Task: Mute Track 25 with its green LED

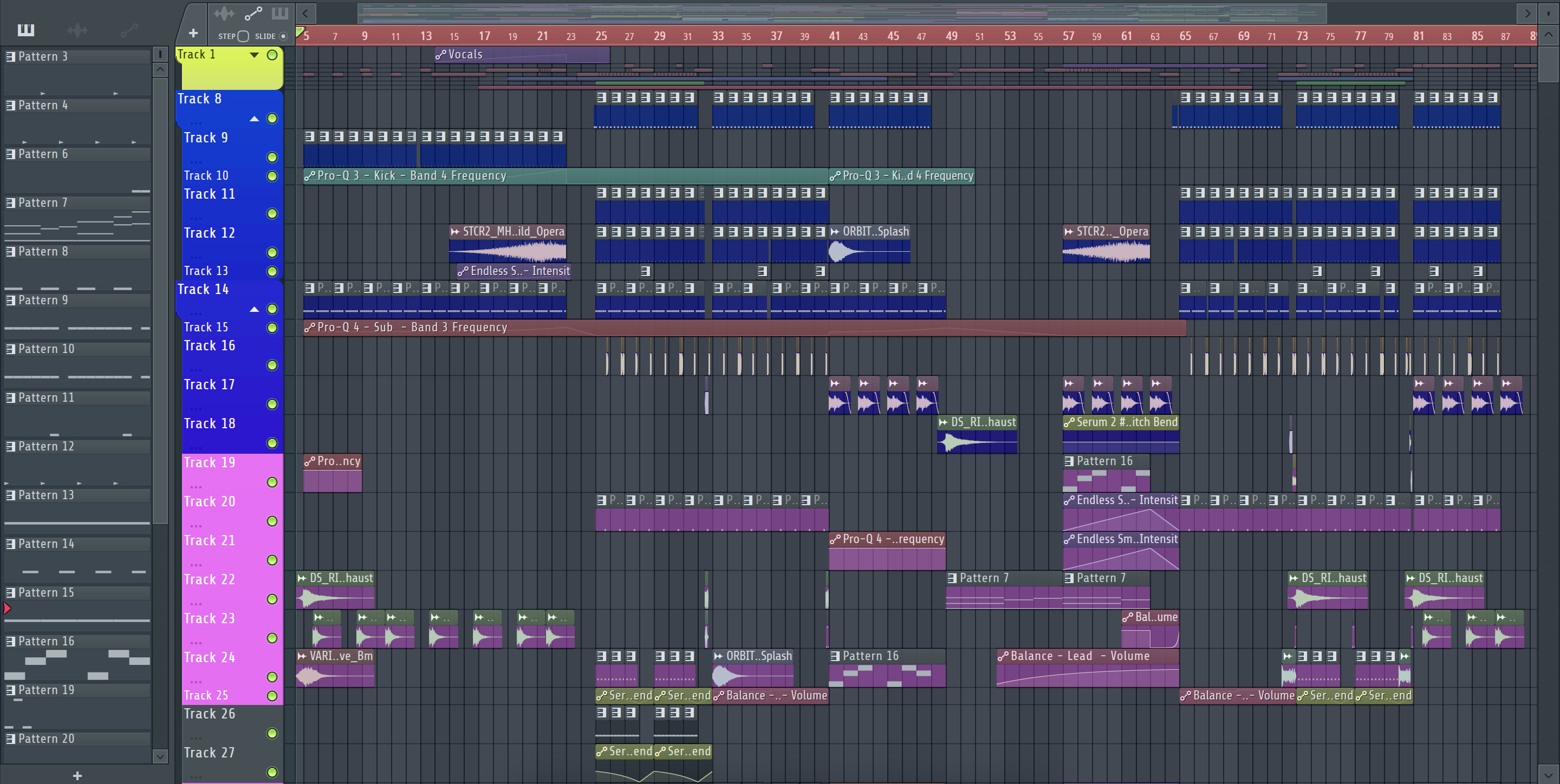Action: pos(272,696)
